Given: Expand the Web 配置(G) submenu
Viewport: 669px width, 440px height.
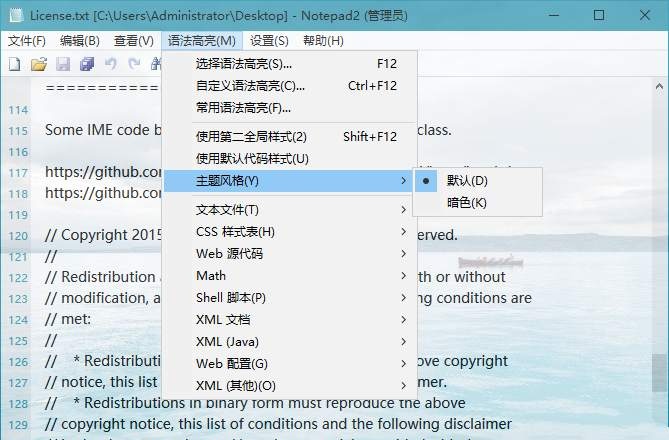Looking at the screenshot, I should click(x=290, y=364).
